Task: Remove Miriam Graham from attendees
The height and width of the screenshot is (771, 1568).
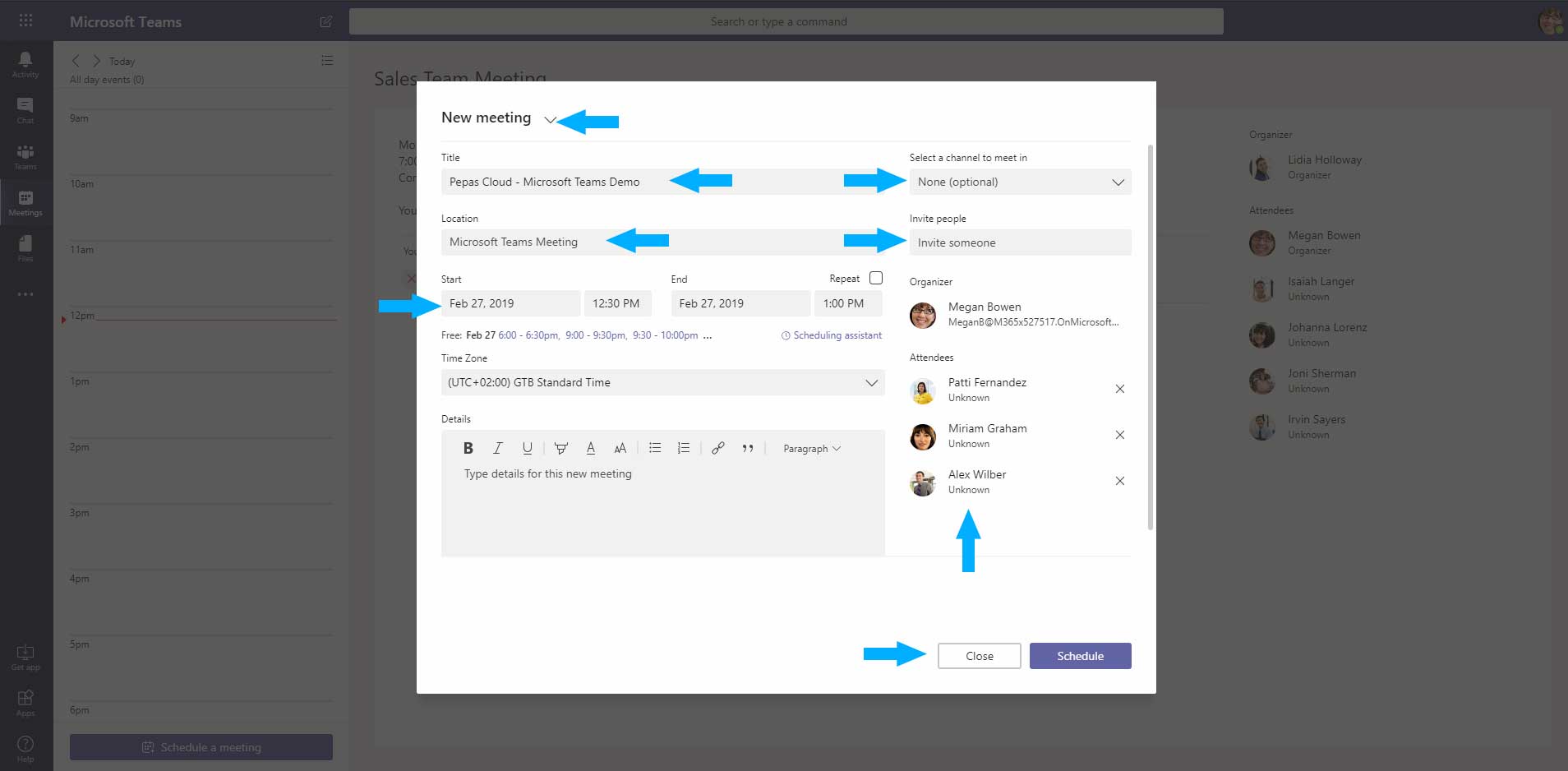Action: 1119,435
